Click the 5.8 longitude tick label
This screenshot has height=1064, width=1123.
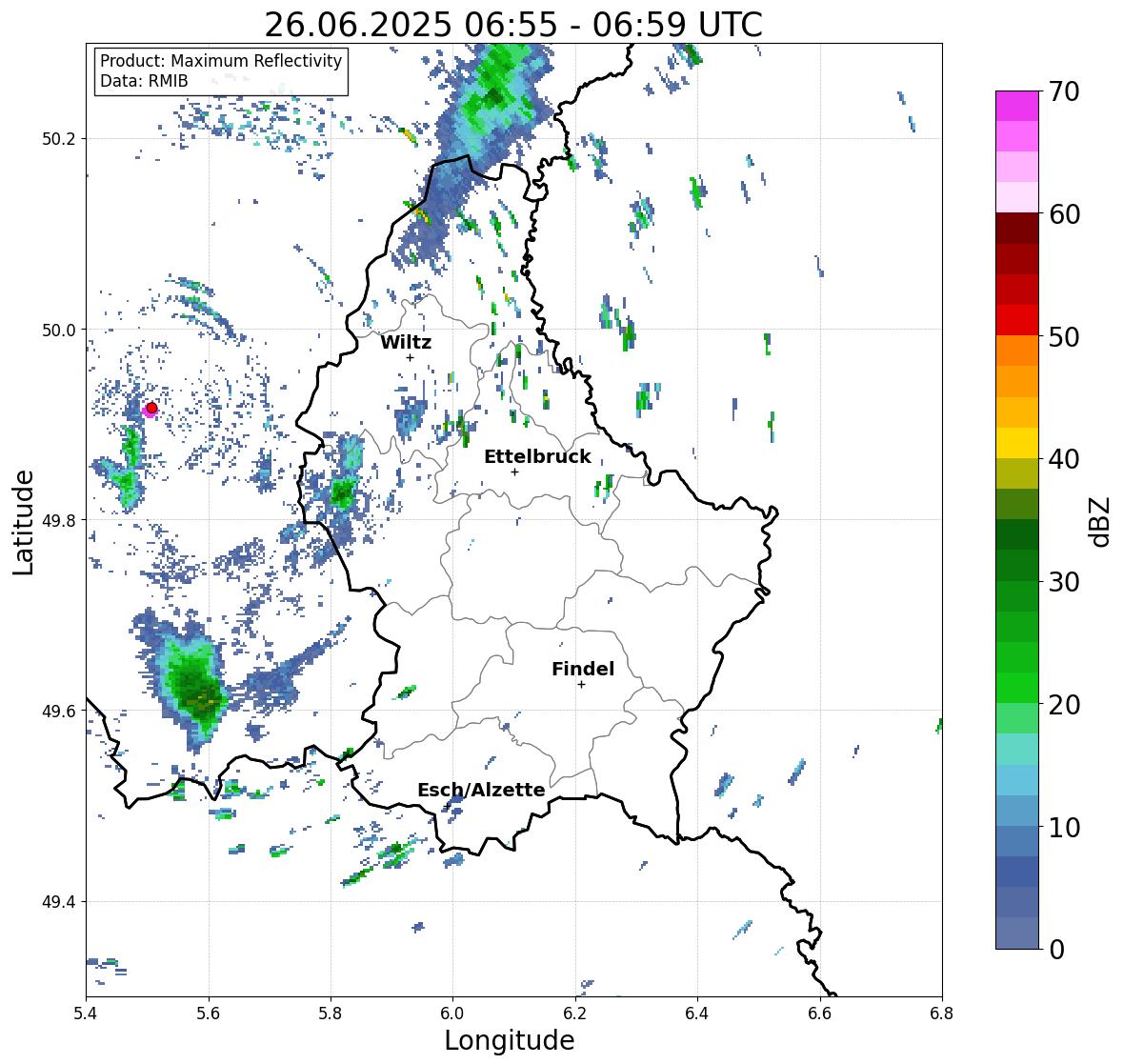pos(331,1013)
